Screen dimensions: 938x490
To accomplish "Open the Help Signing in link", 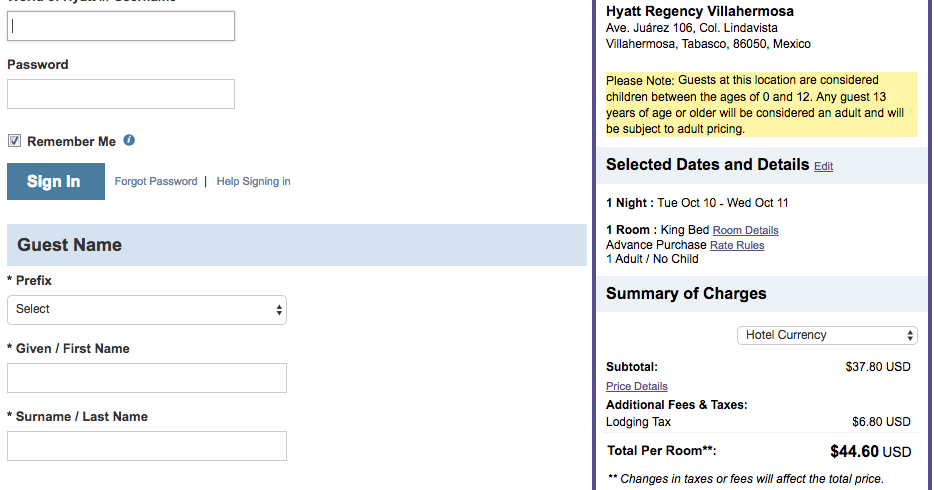I will tap(253, 181).
